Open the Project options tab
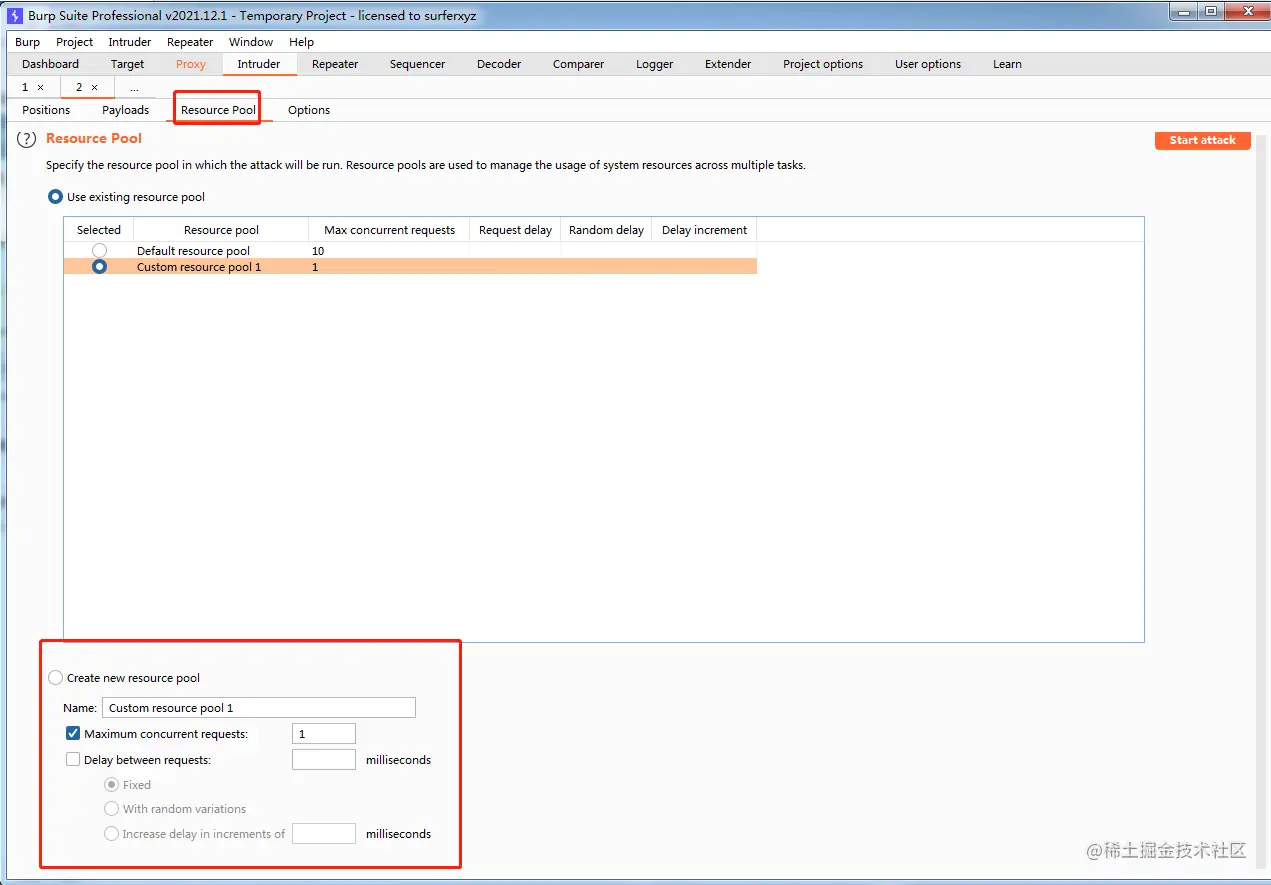This screenshot has height=885, width=1271. 823,64
